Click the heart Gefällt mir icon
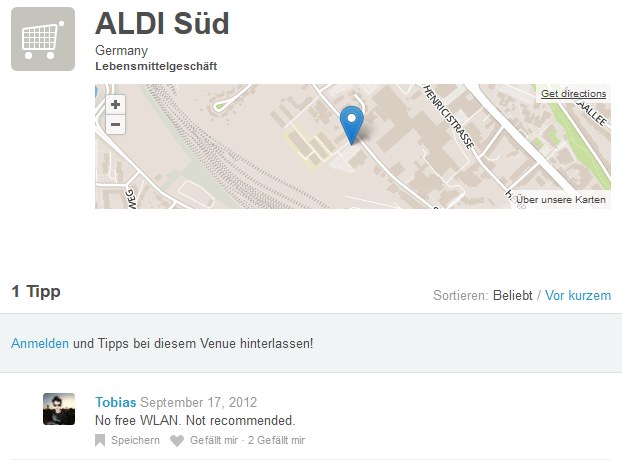 point(177,440)
